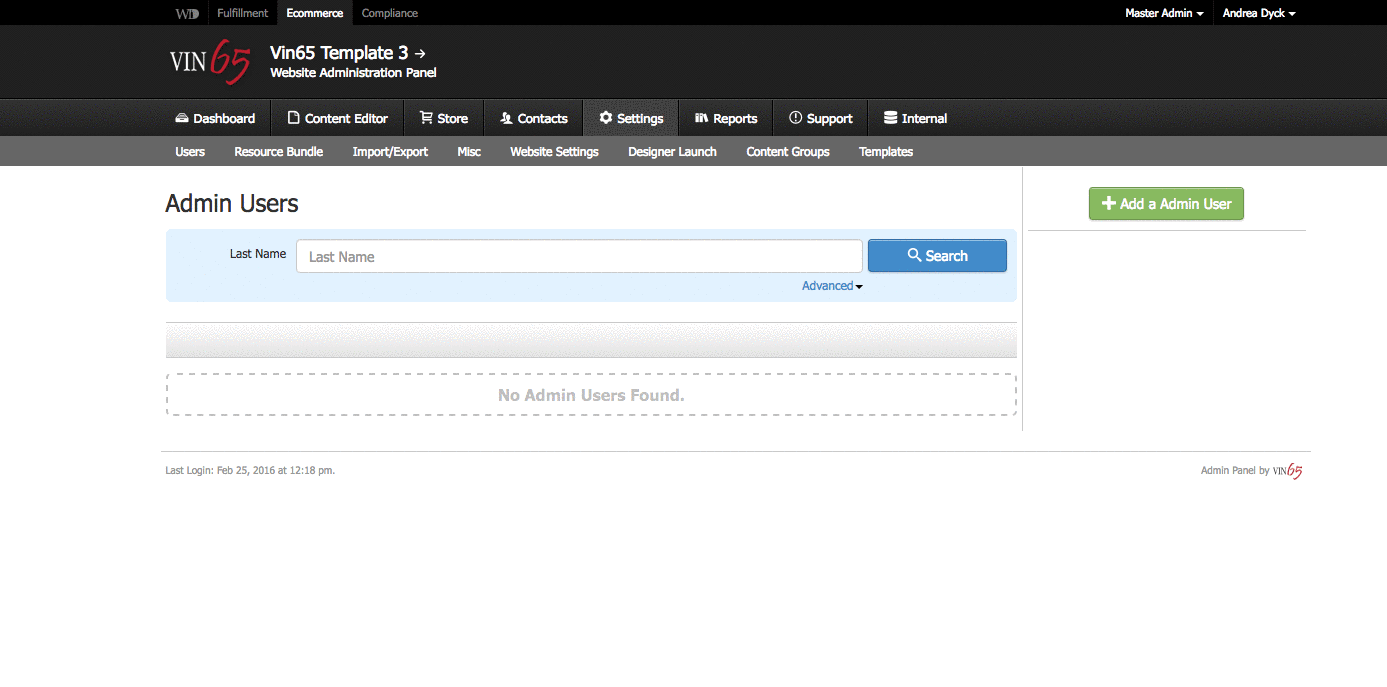Switch to the Fulfillment tab
1387x687 pixels.
point(243,13)
